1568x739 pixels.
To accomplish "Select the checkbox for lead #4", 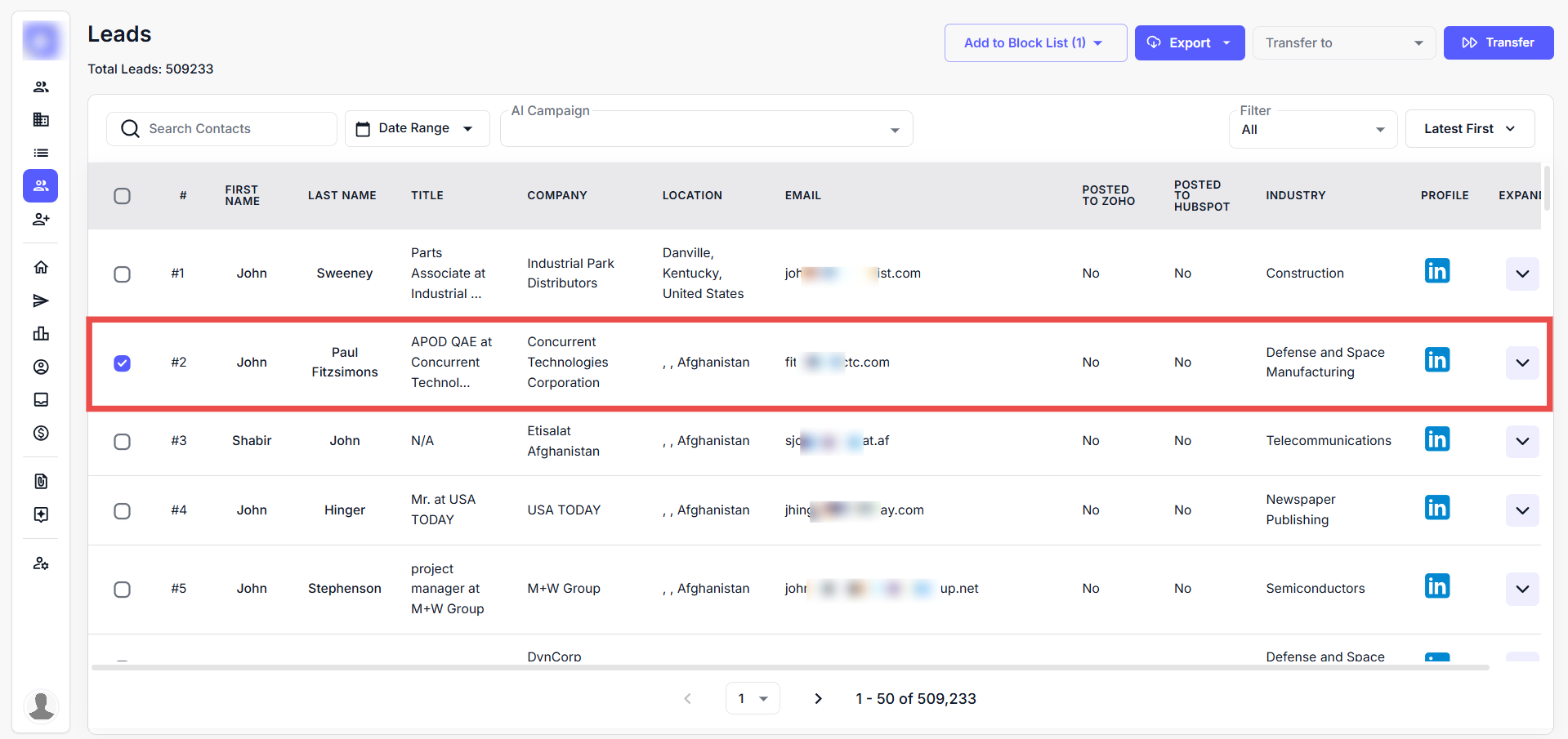I will click(123, 511).
